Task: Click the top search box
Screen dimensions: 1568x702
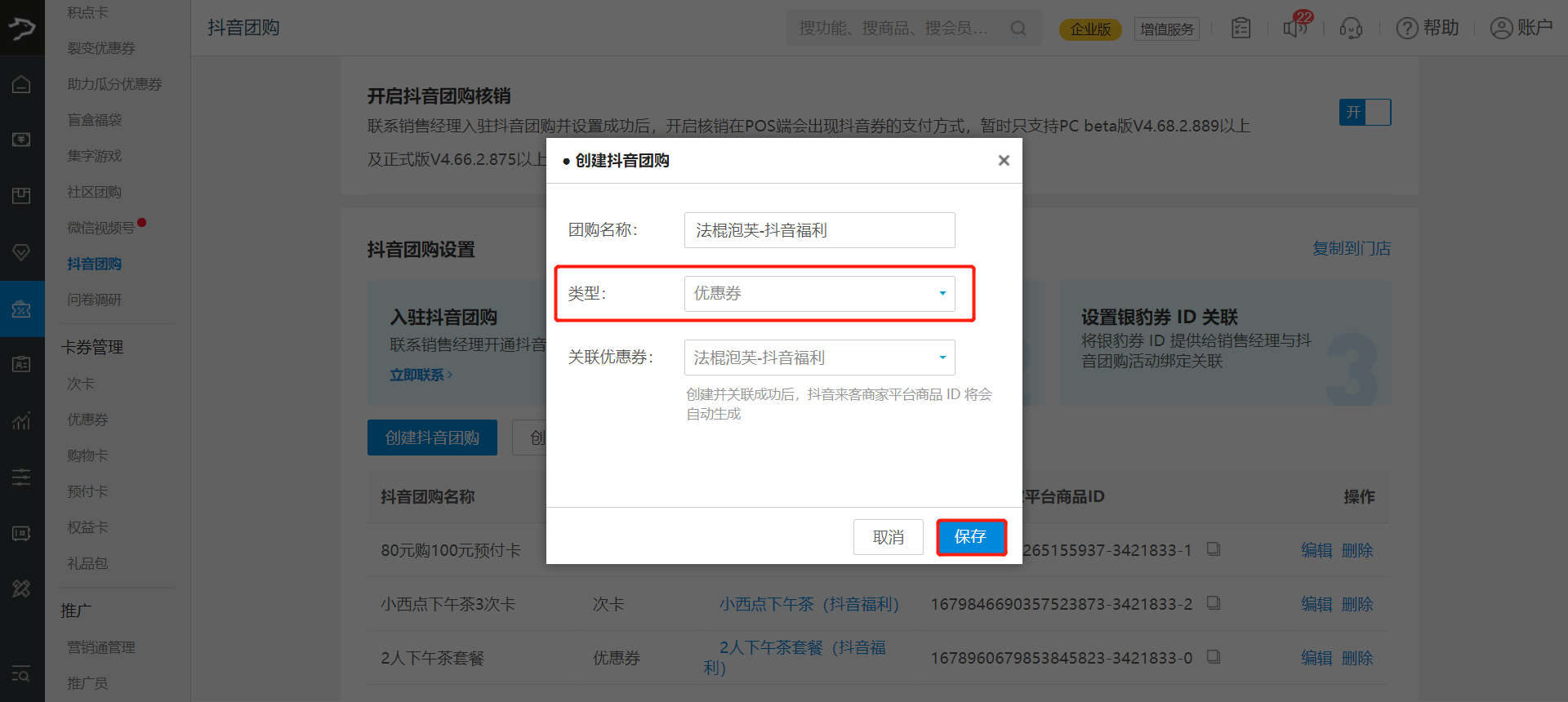Action: click(x=913, y=29)
